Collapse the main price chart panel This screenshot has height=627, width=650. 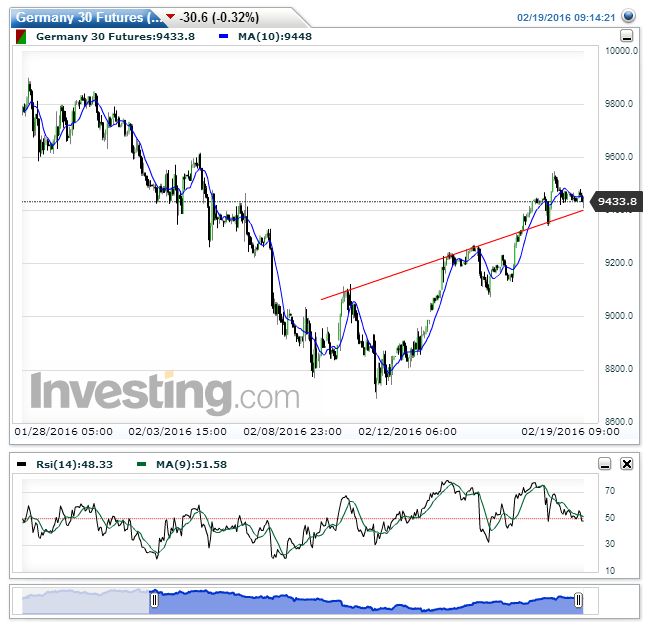coord(627,36)
